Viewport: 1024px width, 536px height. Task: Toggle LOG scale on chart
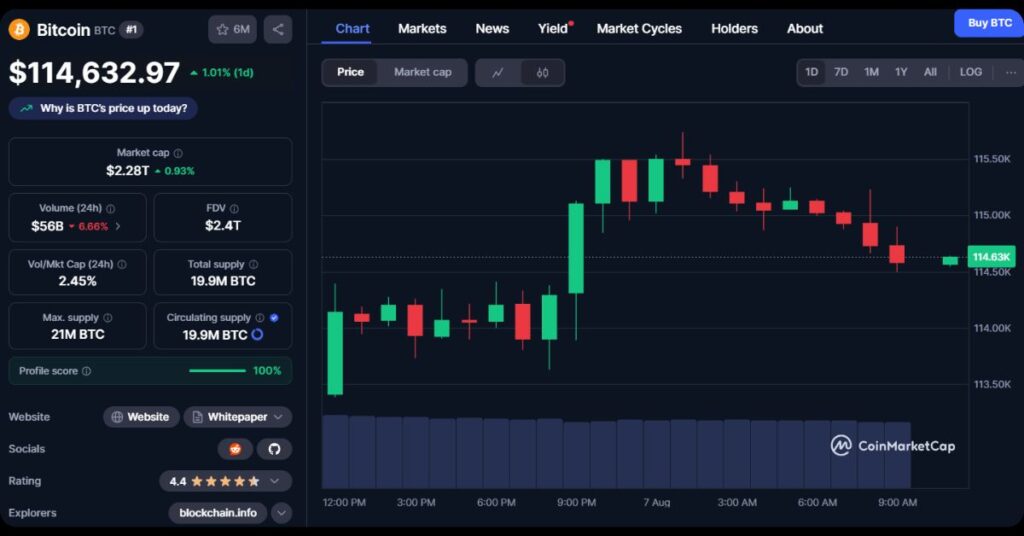(970, 72)
